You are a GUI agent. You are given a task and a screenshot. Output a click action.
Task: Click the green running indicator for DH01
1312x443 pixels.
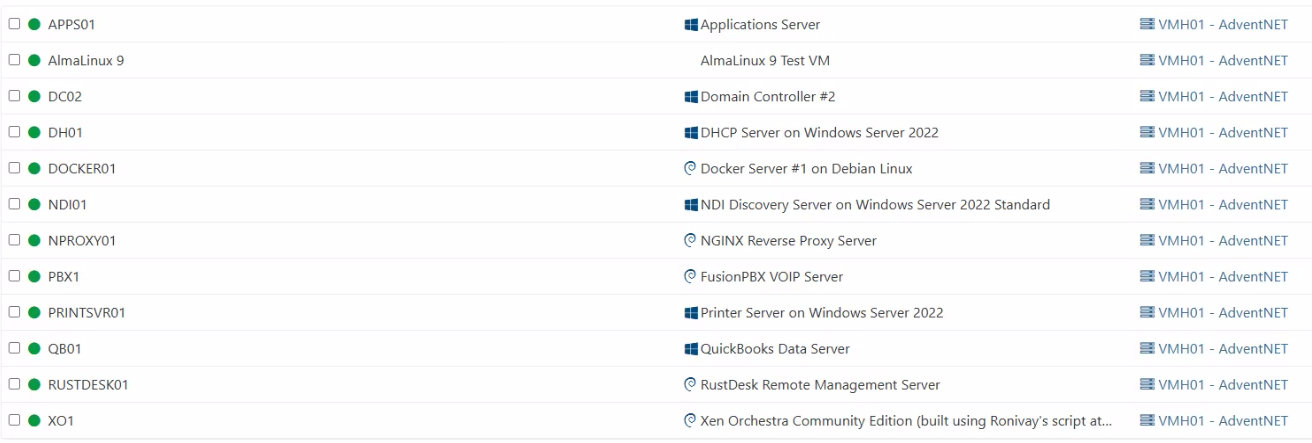click(34, 132)
